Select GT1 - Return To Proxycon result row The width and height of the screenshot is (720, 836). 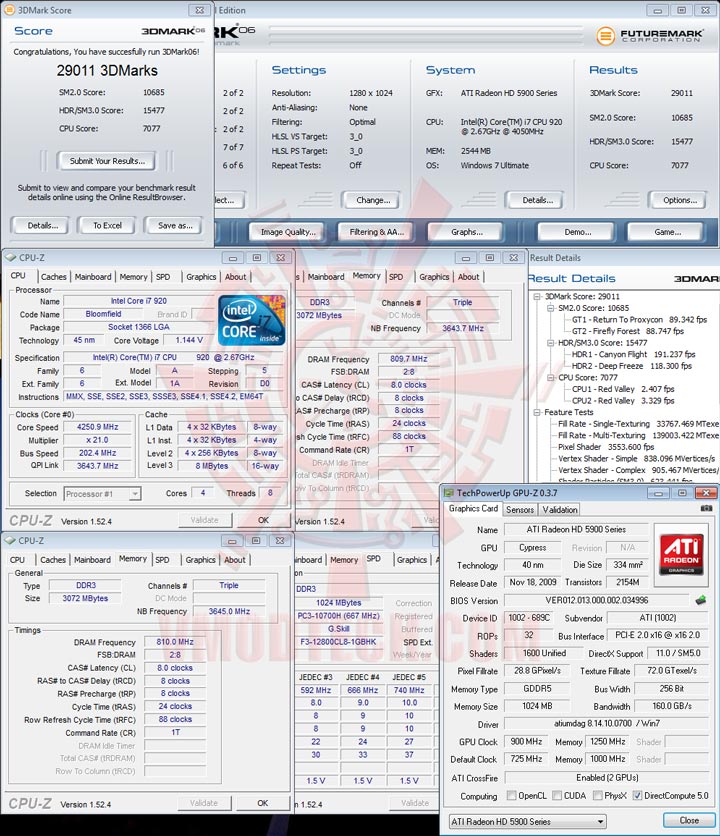point(639,320)
